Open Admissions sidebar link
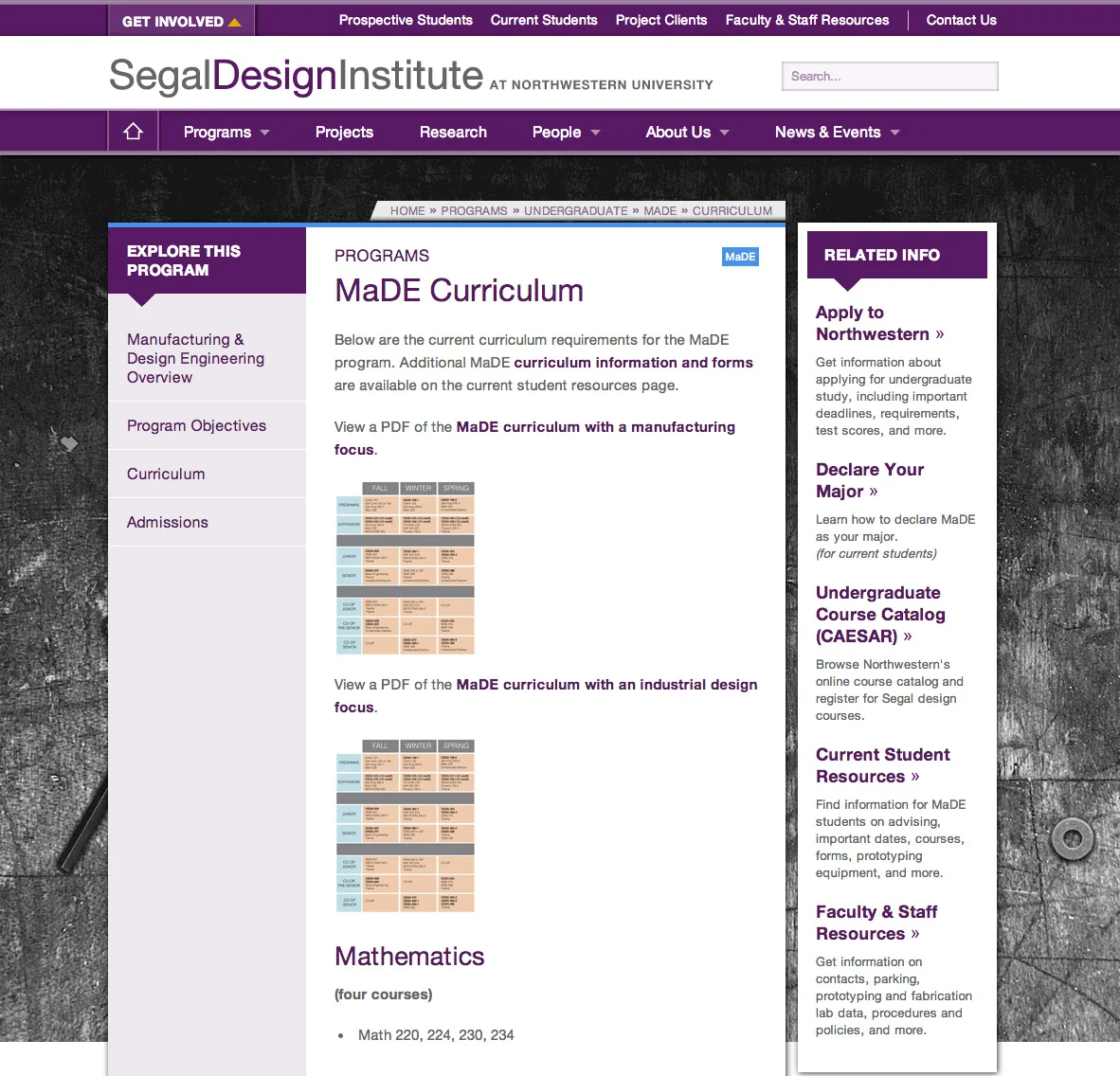This screenshot has width=1120, height=1076. (x=167, y=522)
